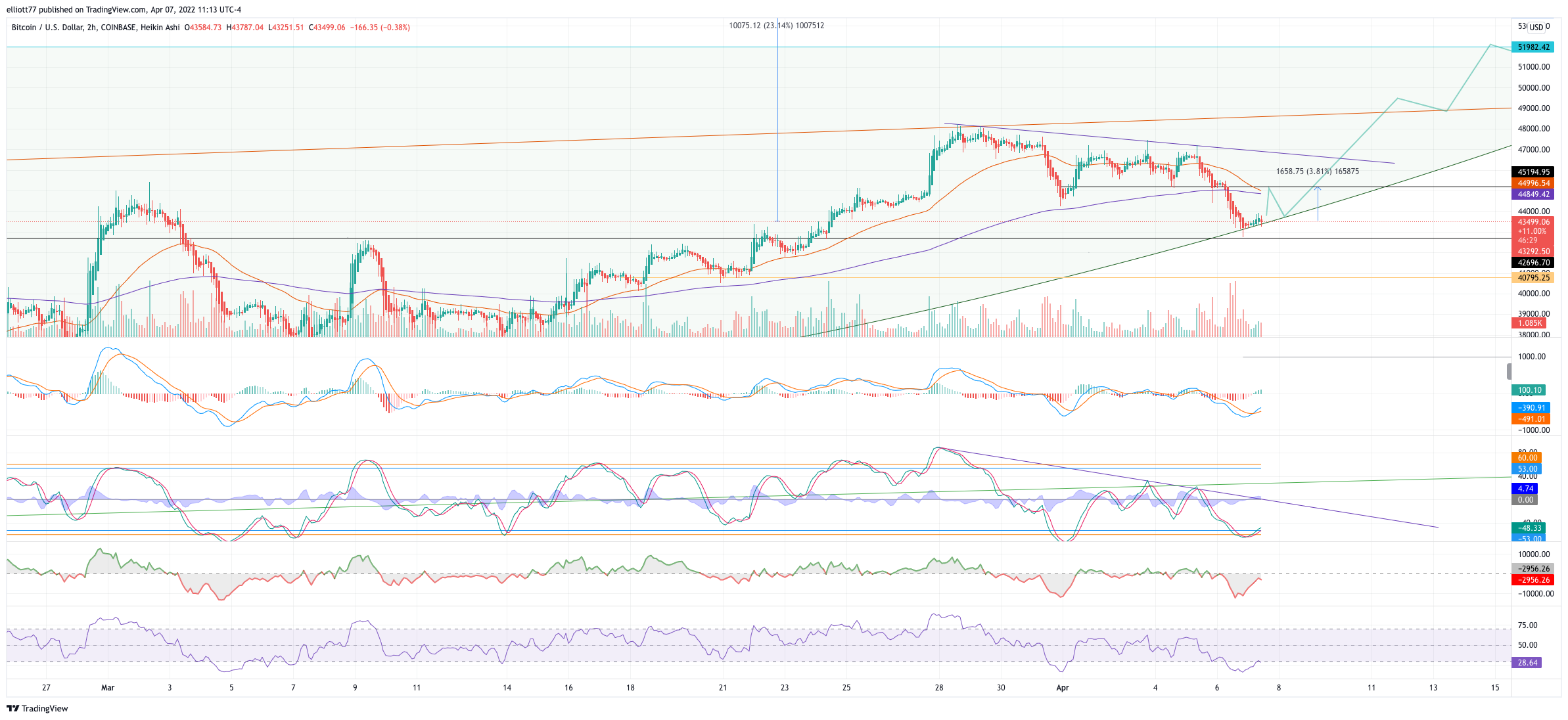Click the red 43292.50 price label
The height and width of the screenshot is (720, 1568).
[1533, 252]
